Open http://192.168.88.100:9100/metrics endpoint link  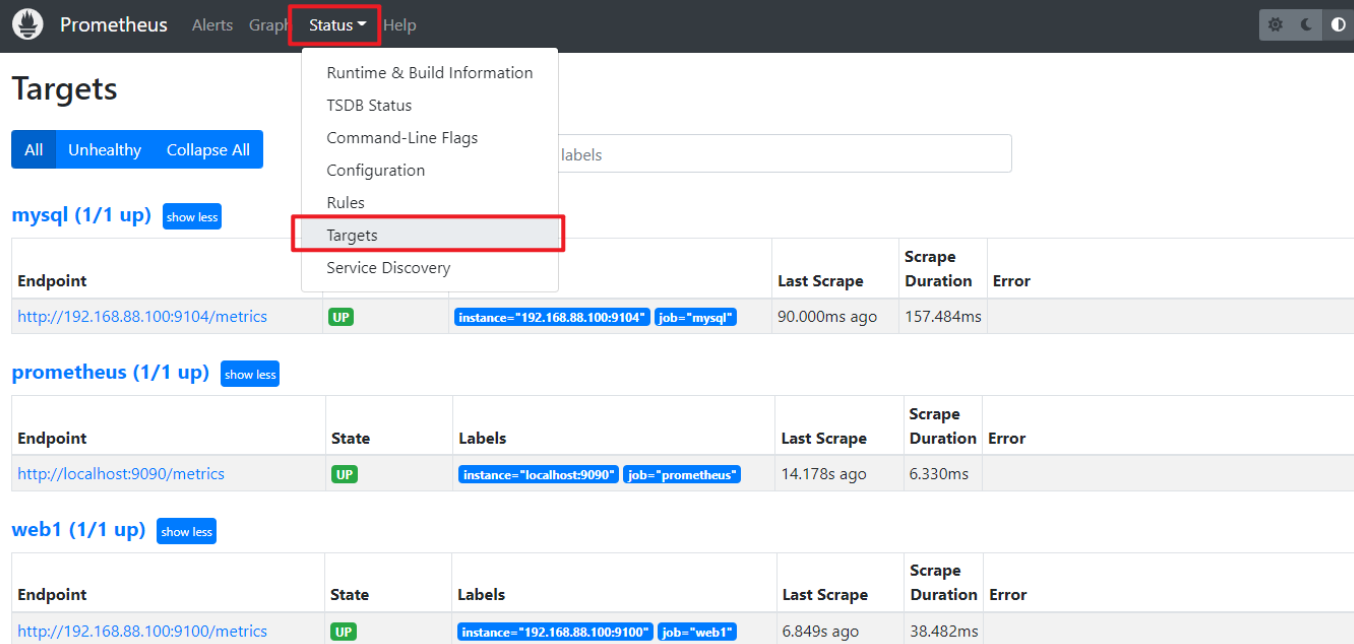142,631
